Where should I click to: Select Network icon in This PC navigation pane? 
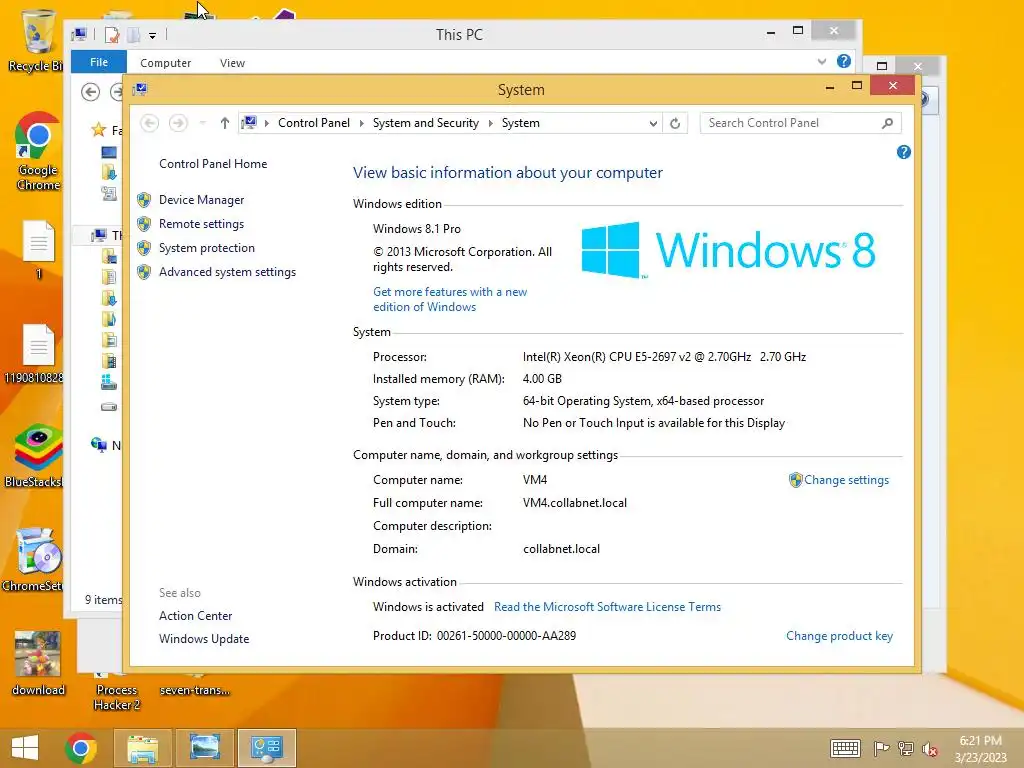[99, 445]
